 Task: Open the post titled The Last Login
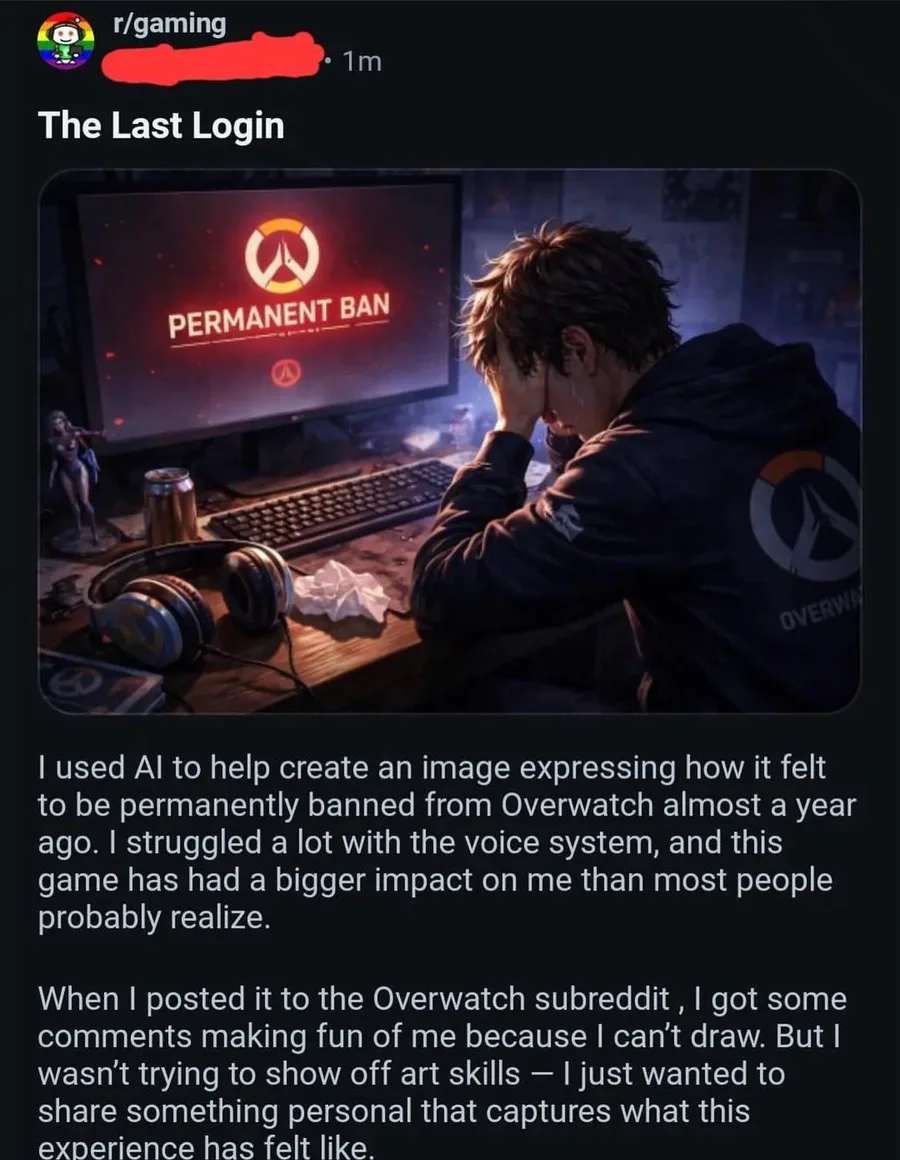tap(161, 125)
